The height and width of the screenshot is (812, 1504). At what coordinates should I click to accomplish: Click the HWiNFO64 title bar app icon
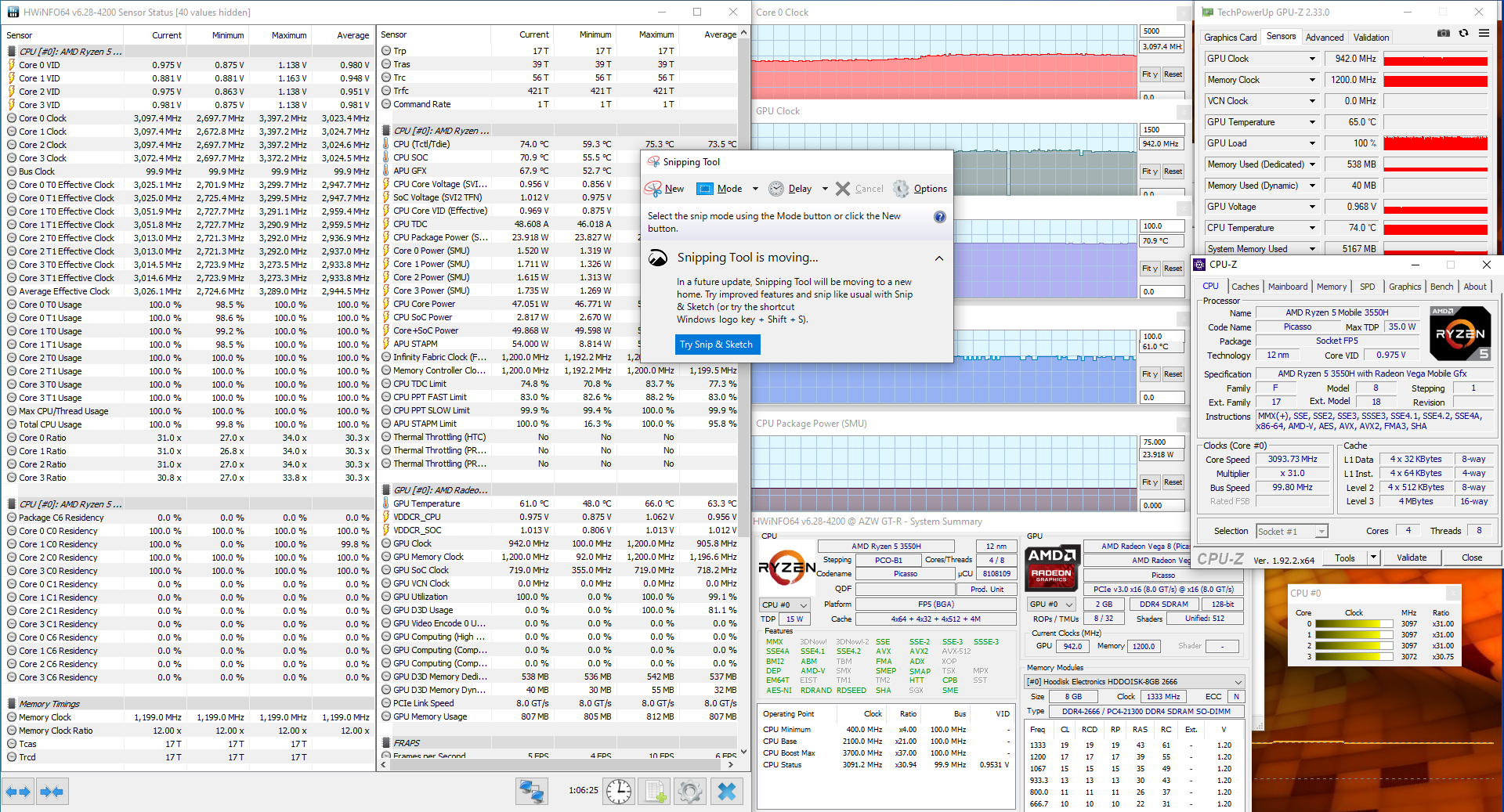[13, 12]
